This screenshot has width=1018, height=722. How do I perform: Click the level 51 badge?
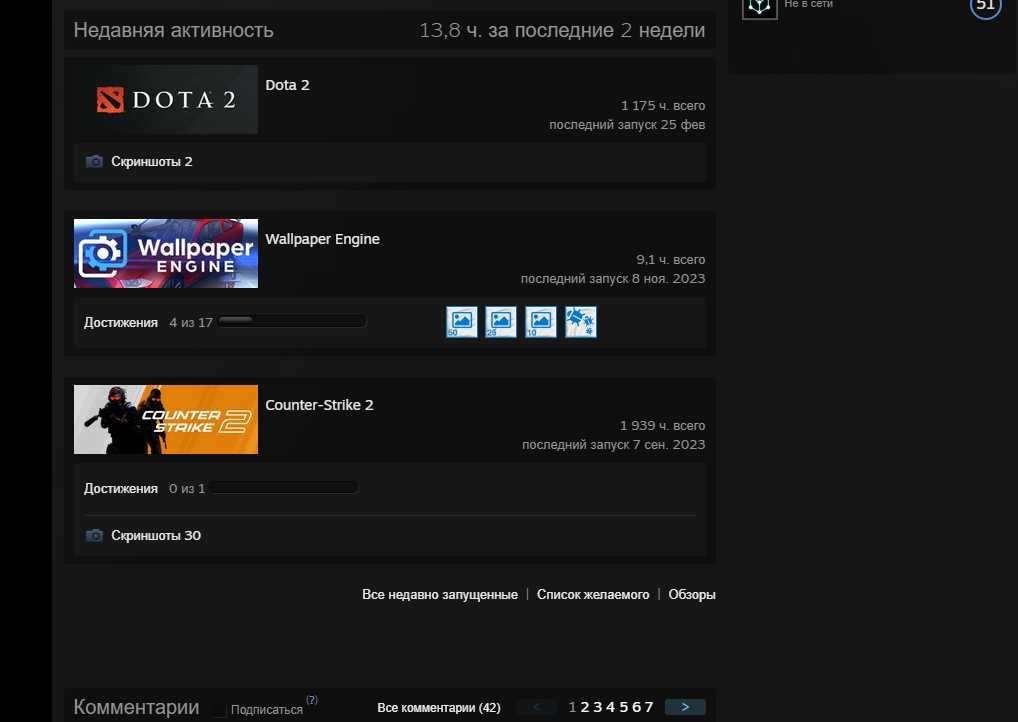click(986, 6)
